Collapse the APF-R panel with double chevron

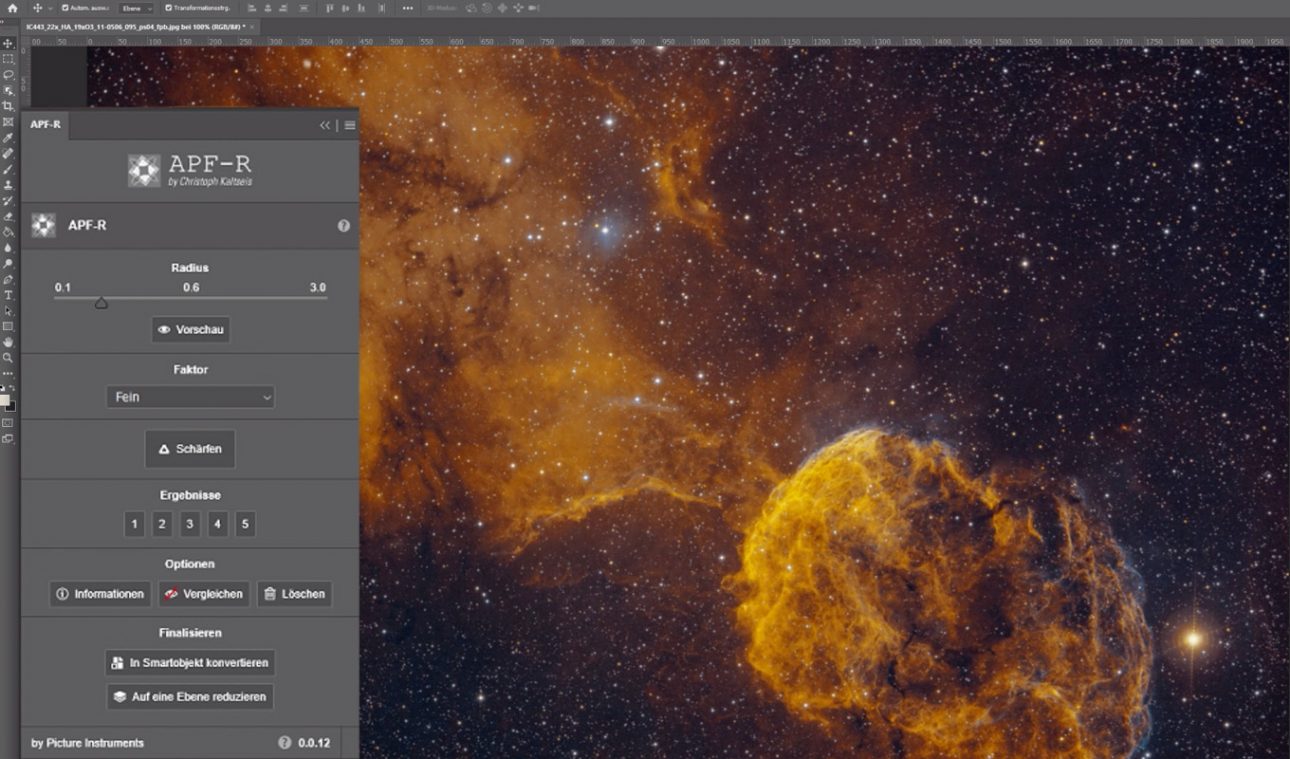324,125
